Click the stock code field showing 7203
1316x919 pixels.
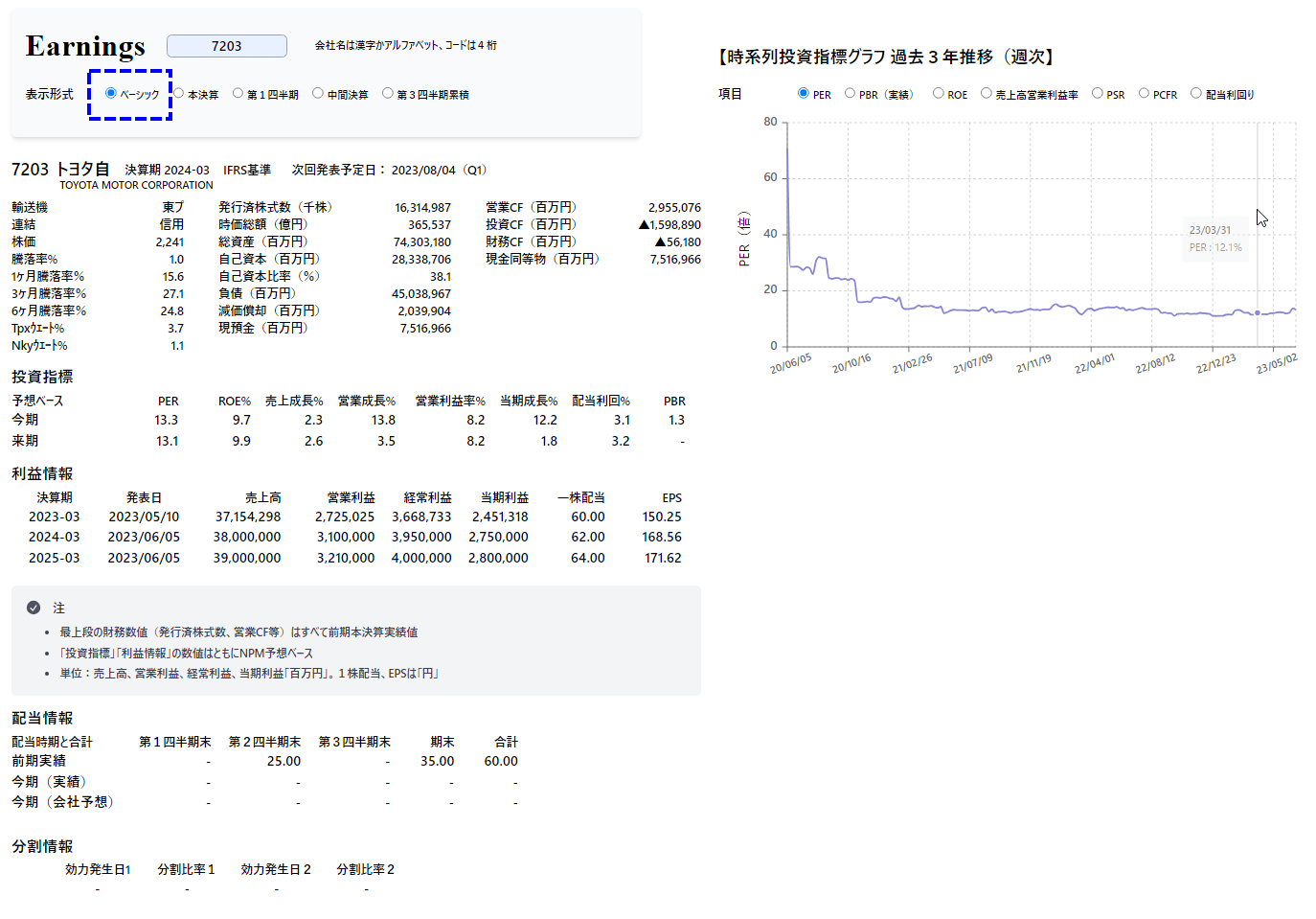tap(227, 46)
